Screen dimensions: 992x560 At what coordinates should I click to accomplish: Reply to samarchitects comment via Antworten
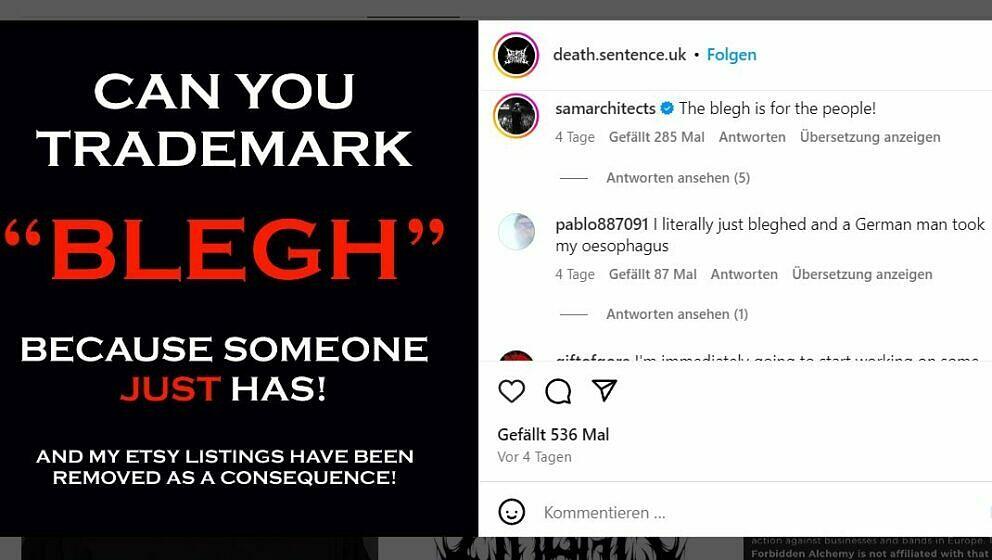(x=751, y=137)
